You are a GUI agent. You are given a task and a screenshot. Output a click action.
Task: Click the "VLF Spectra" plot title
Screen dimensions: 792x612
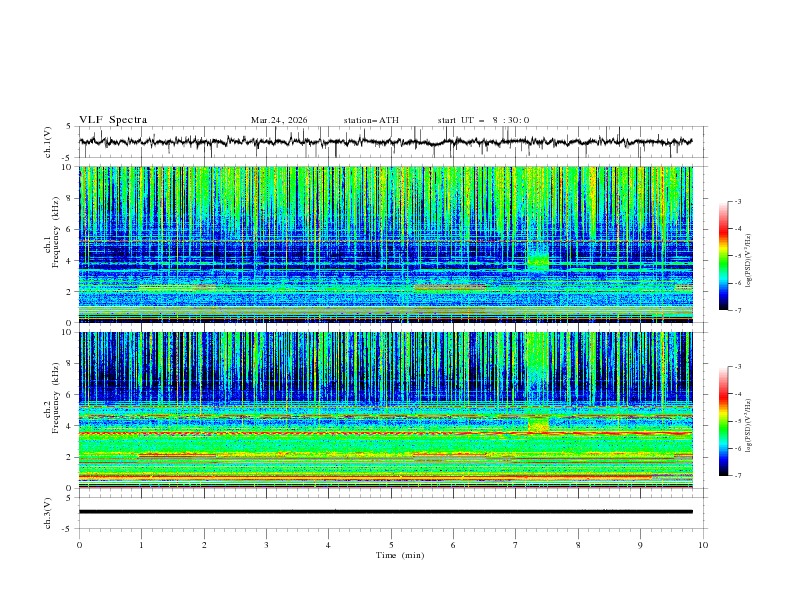pyautogui.click(x=113, y=120)
